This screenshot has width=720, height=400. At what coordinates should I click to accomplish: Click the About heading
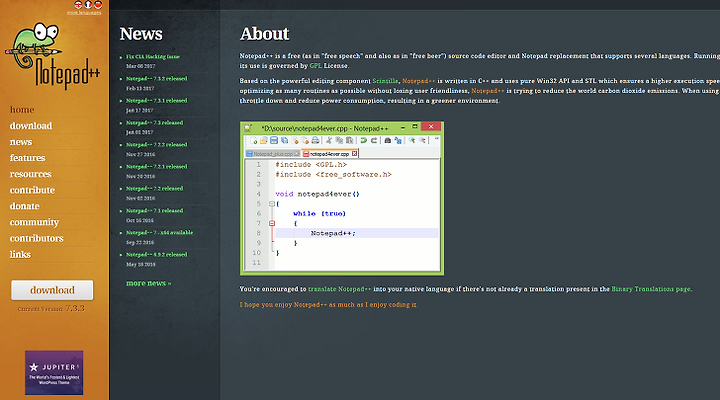(264, 34)
